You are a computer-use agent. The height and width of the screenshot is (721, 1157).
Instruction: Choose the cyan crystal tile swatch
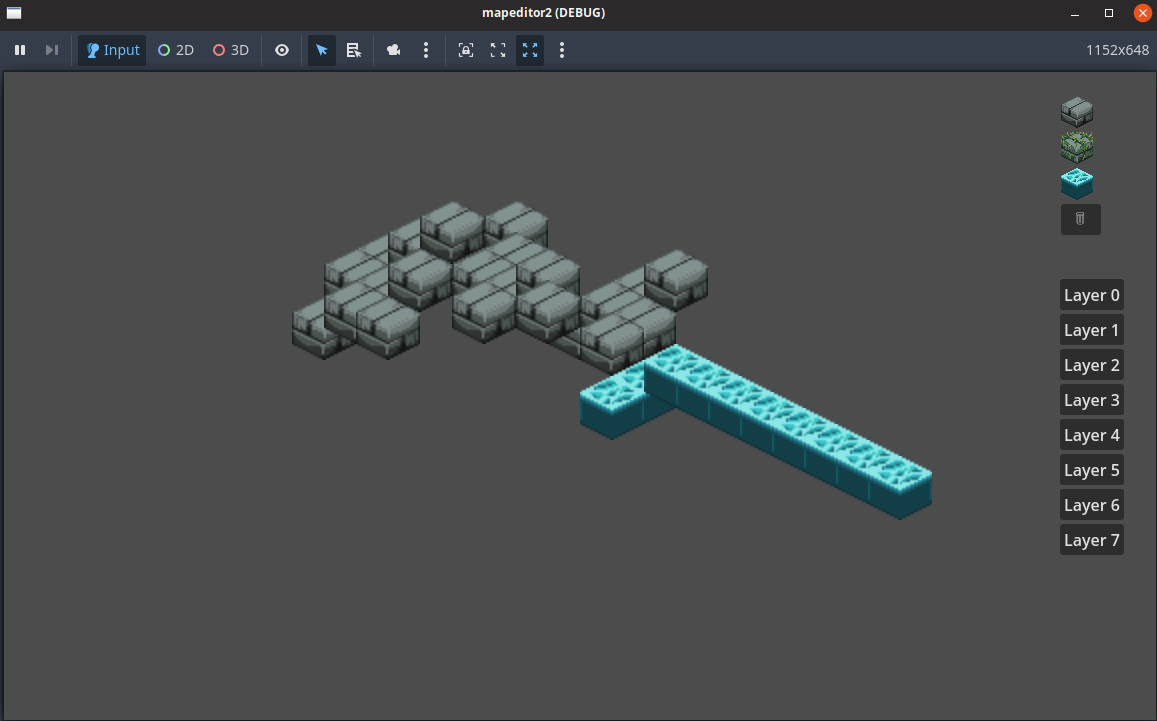pyautogui.click(x=1077, y=183)
